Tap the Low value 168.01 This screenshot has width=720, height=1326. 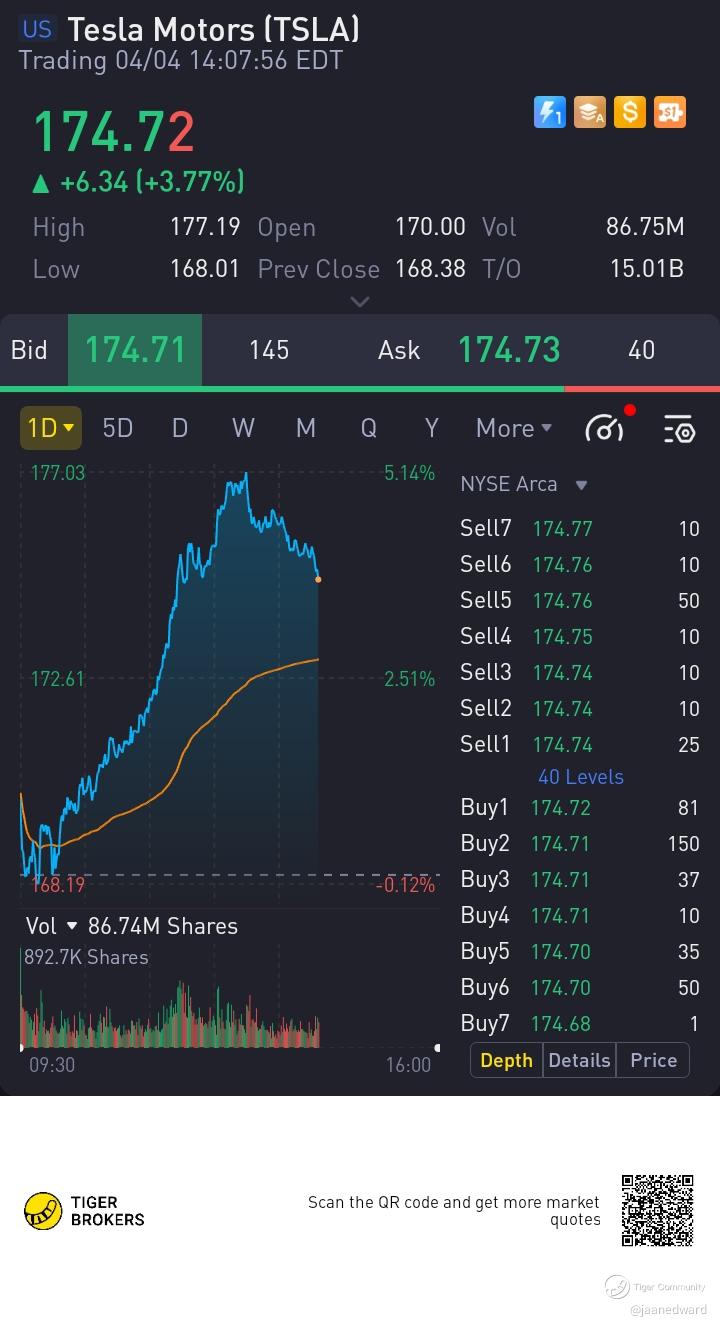tap(205, 269)
